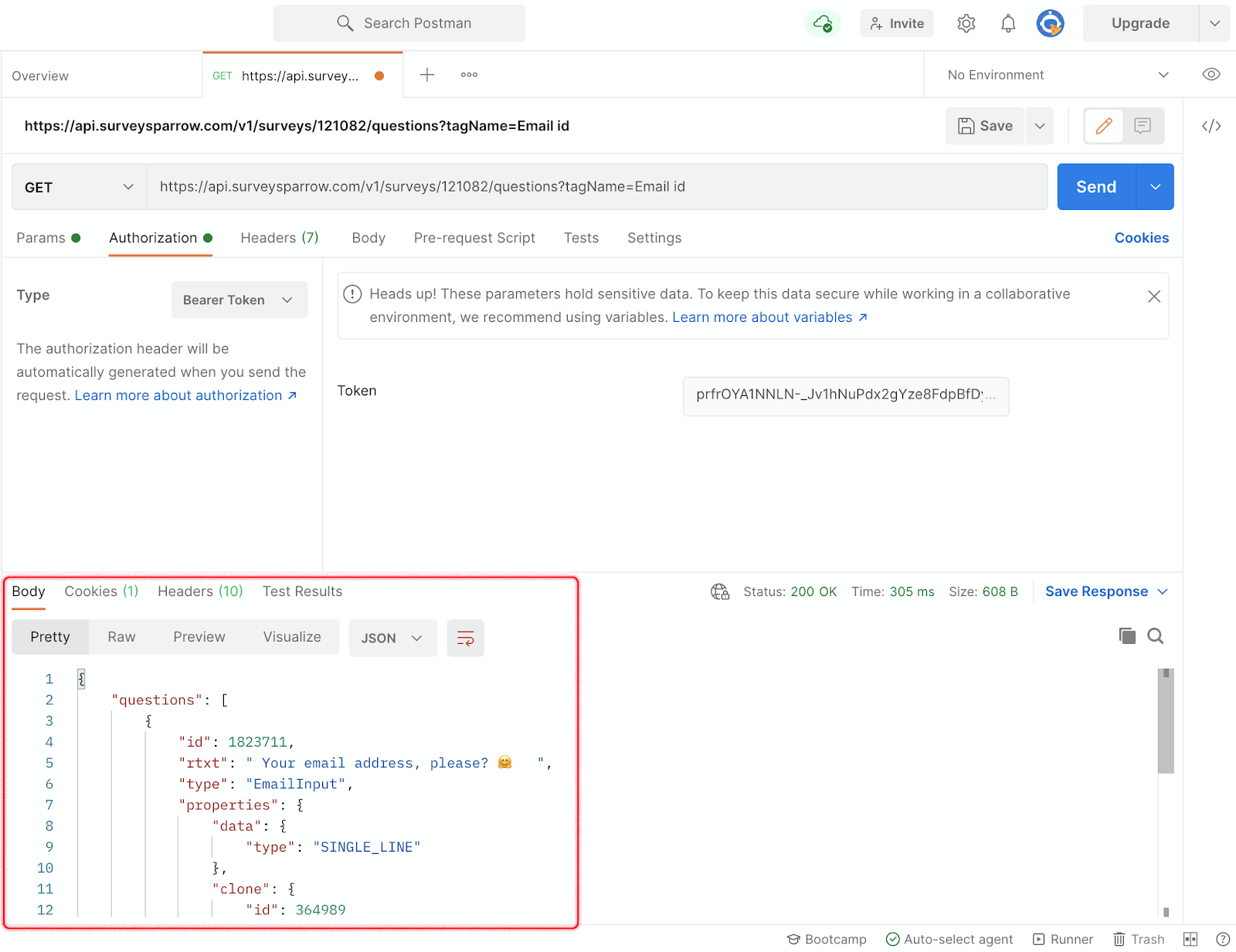Dismiss the Heads up notice
Image resolution: width=1236 pixels, height=952 pixels.
[x=1154, y=296]
